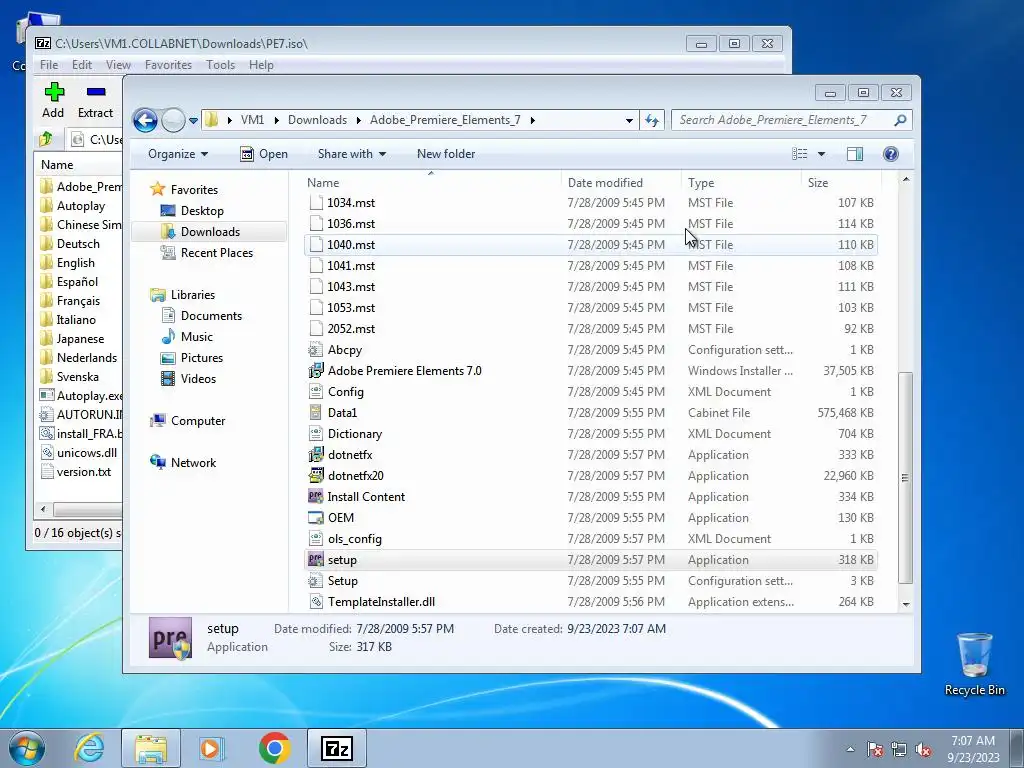Viewport: 1024px width, 768px height.
Task: Select Install Content application icon
Action: pos(315,496)
